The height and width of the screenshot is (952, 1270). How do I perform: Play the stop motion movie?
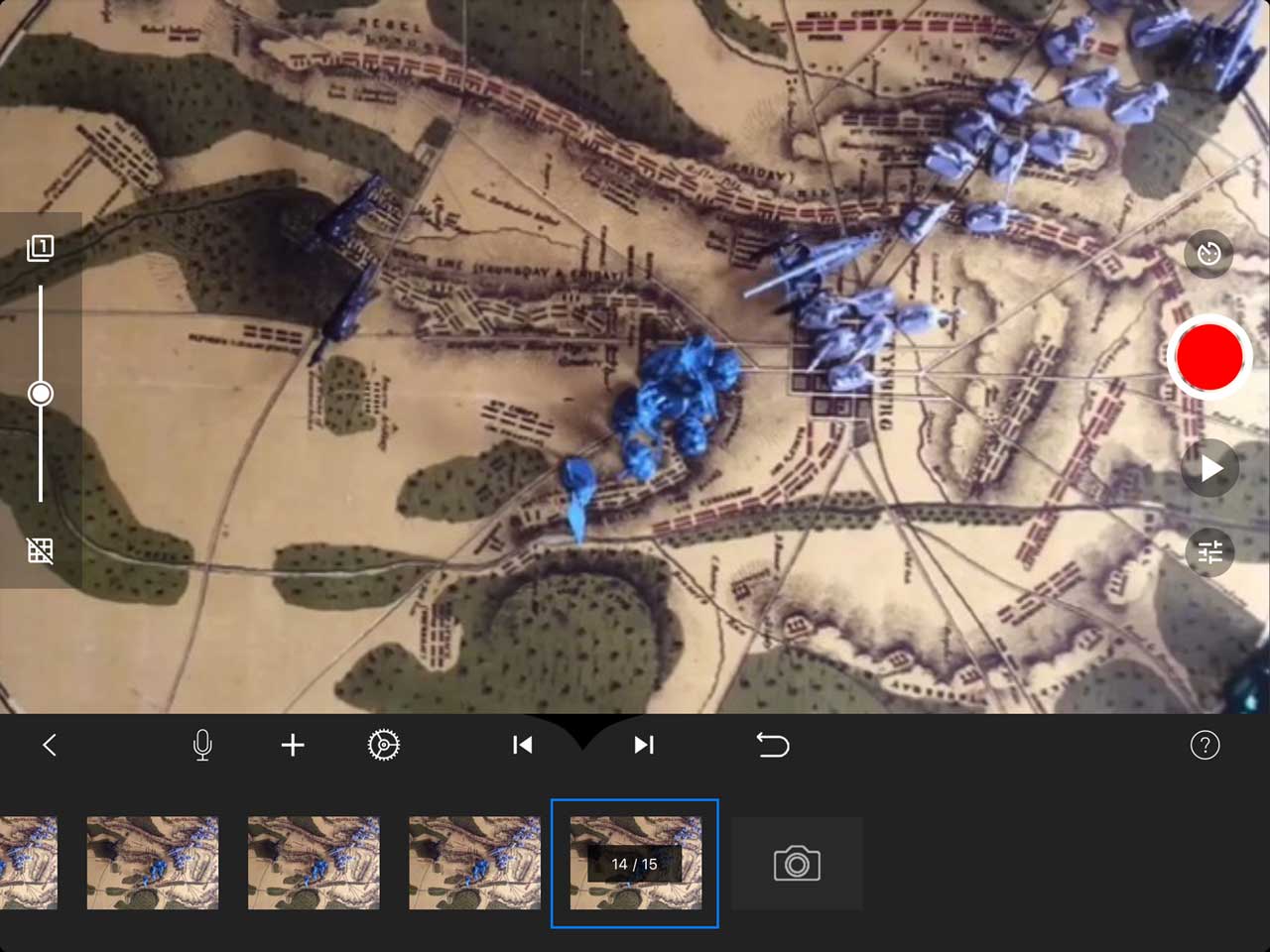click(1210, 468)
